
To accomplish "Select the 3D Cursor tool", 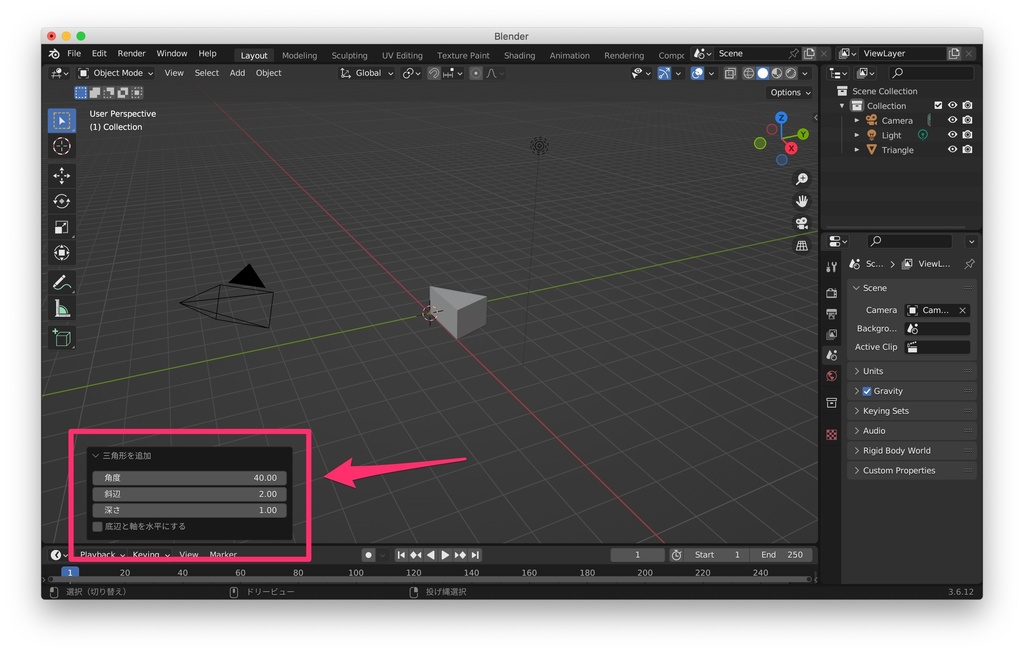I will [62, 146].
